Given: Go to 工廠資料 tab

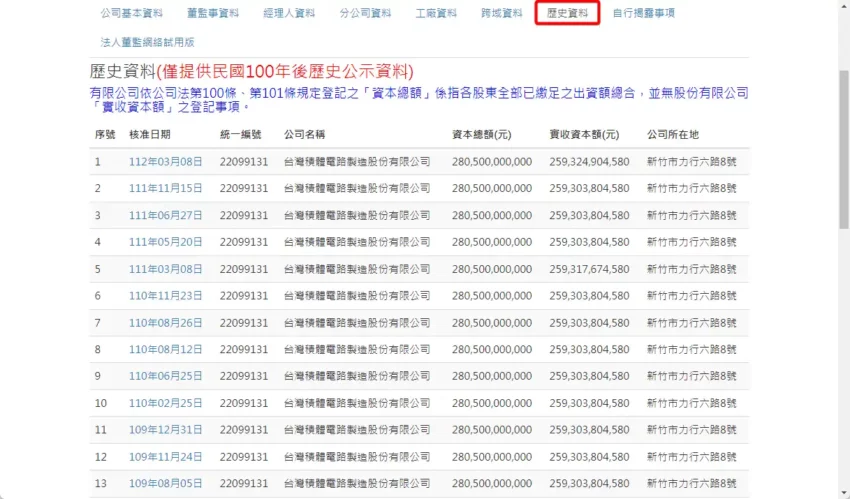Looking at the screenshot, I should [x=436, y=13].
